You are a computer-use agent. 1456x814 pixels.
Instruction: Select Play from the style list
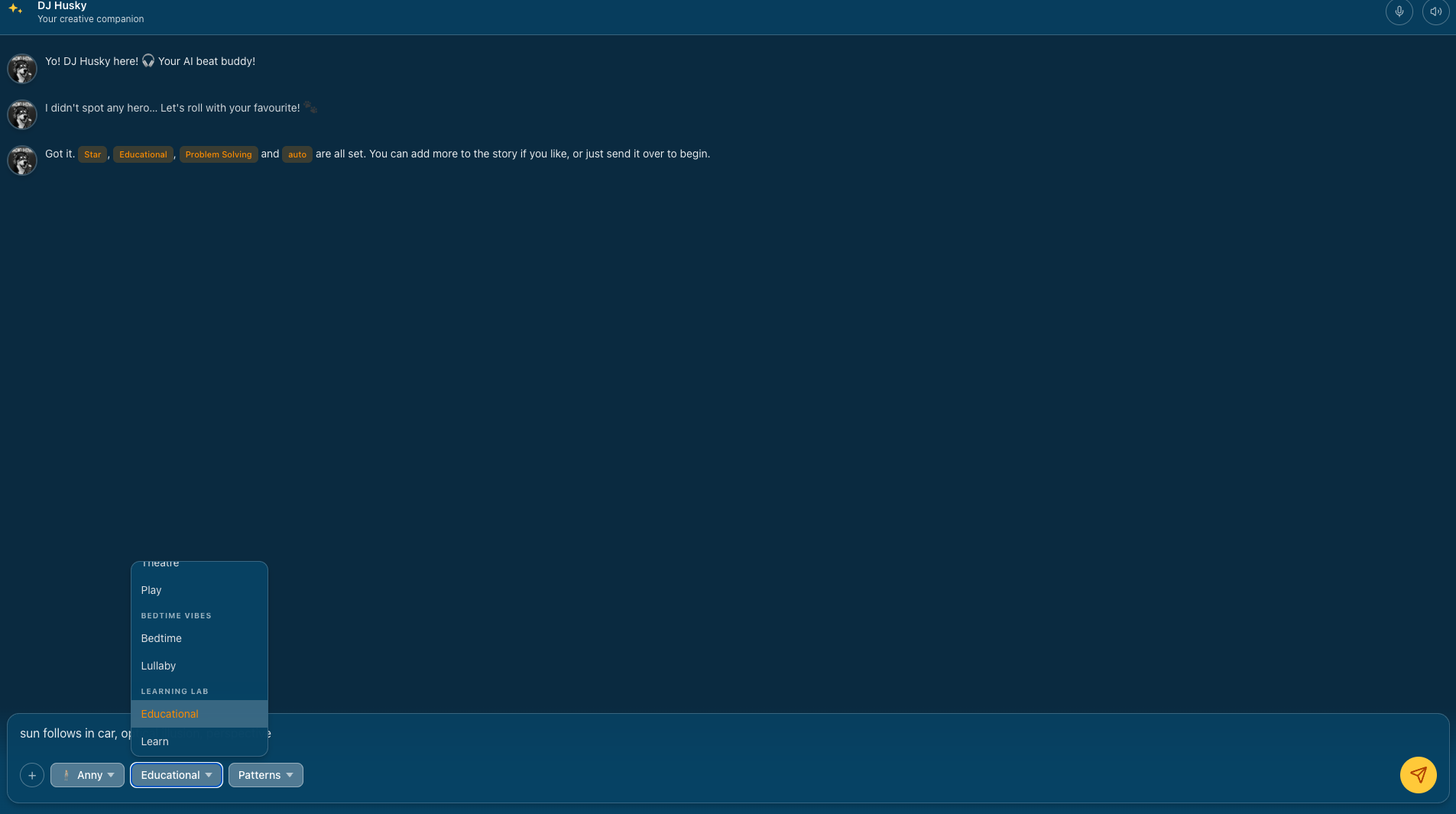[199, 590]
